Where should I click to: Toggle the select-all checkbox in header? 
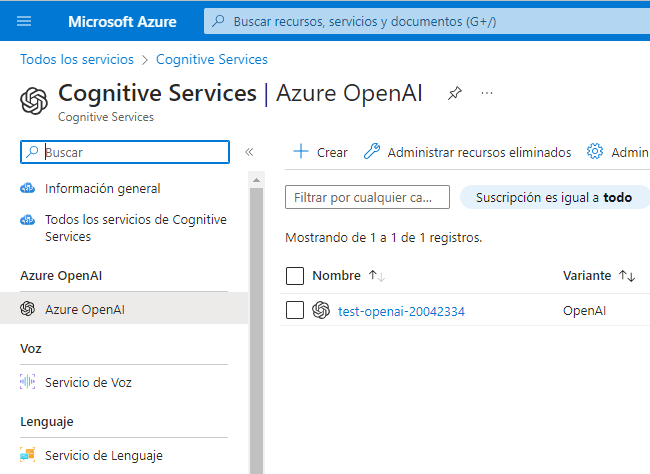click(295, 276)
